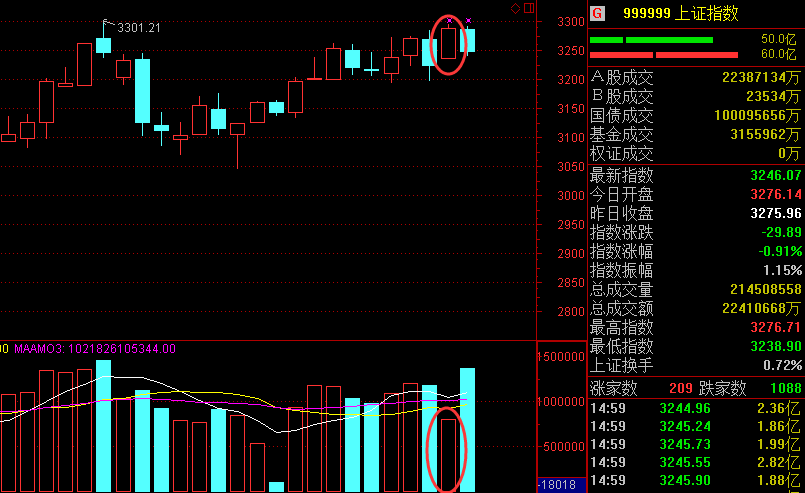Select the tick row with price 3245.24

point(696,427)
